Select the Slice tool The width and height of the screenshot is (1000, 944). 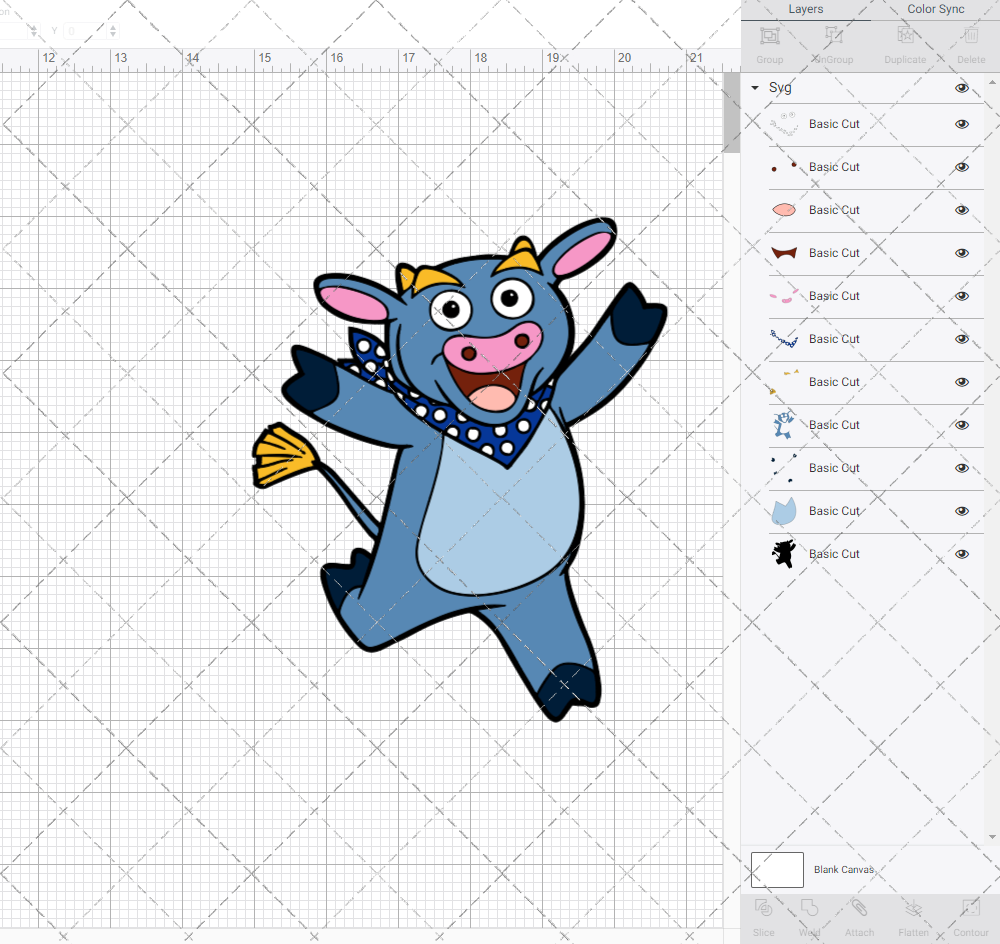point(763,908)
